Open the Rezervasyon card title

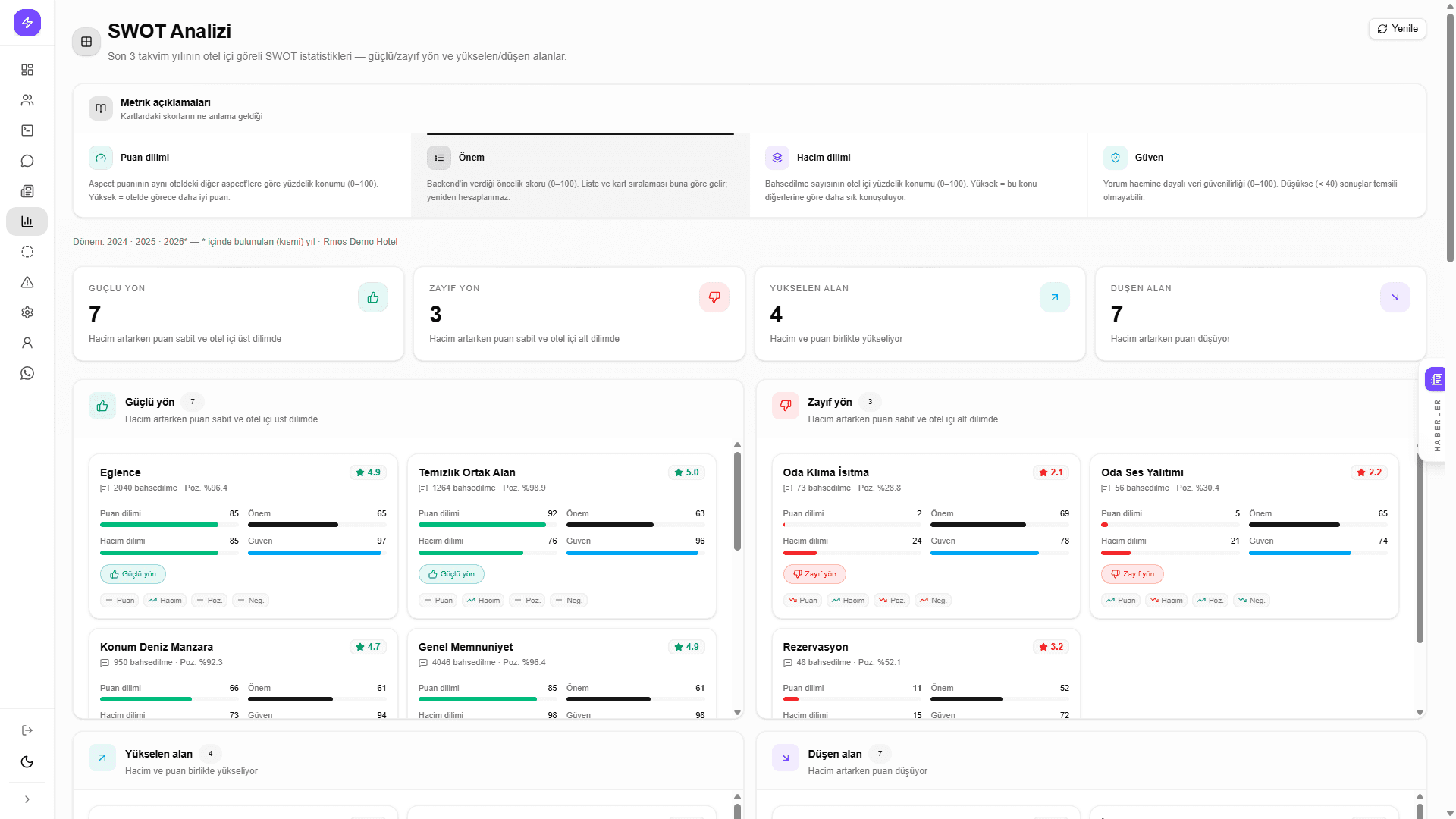point(815,647)
